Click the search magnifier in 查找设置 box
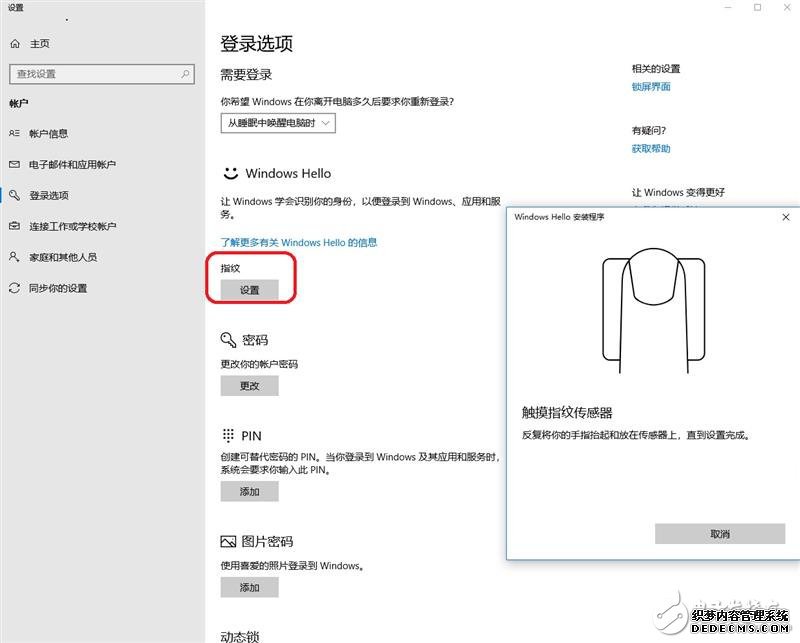Screen dimensions: 800x643 [x=185, y=74]
